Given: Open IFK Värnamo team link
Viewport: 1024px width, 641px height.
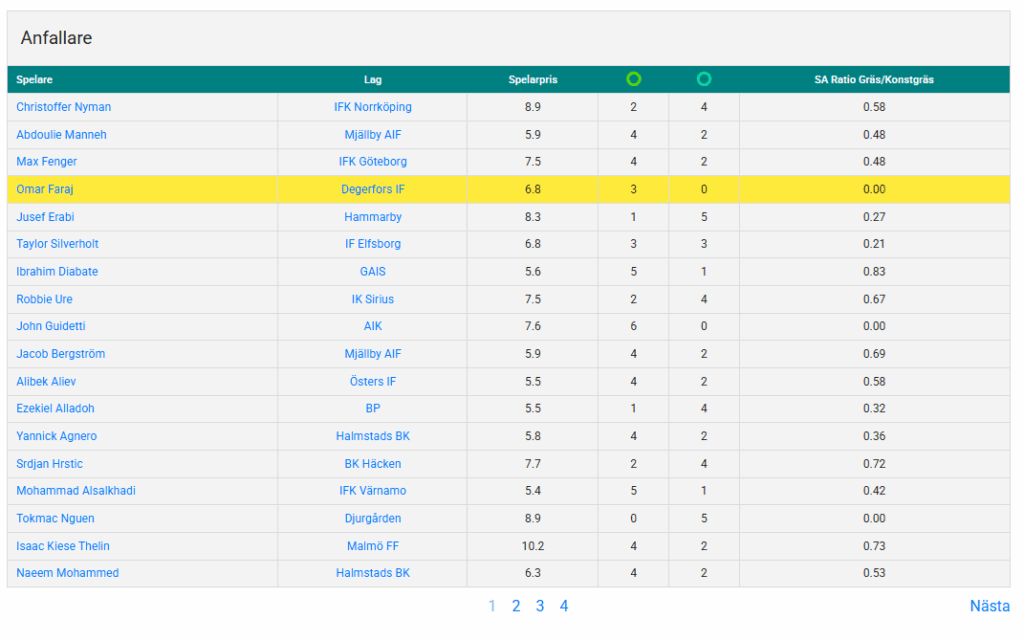Looking at the screenshot, I should point(373,490).
